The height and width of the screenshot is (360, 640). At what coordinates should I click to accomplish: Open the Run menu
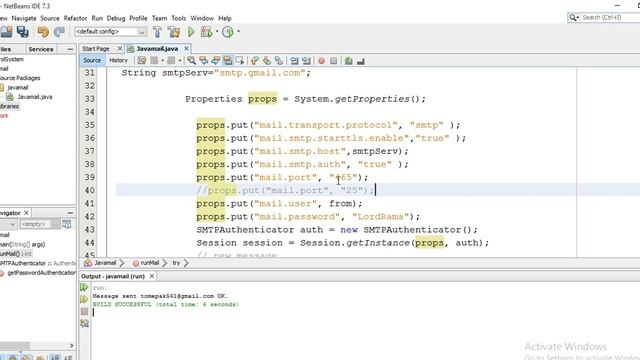click(97, 18)
